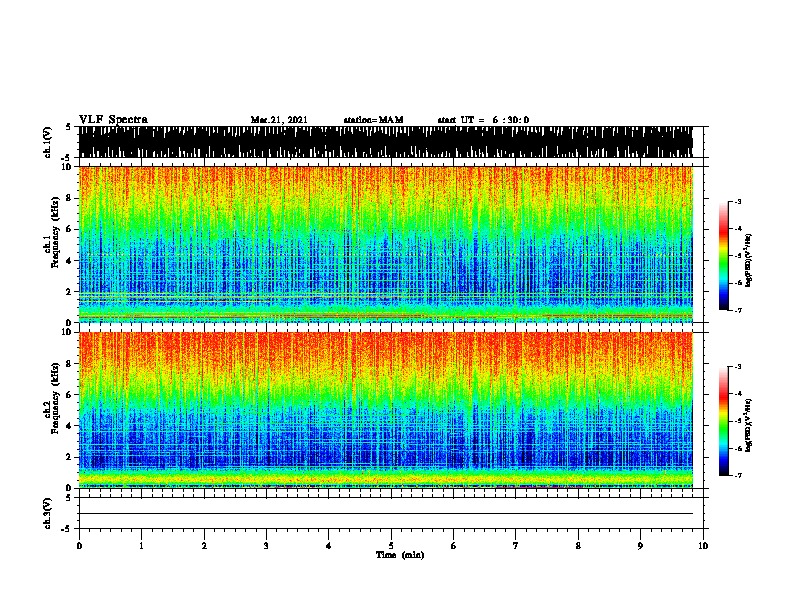
Task: Select the "start UT = 6:30:0" text
Action: point(483,120)
